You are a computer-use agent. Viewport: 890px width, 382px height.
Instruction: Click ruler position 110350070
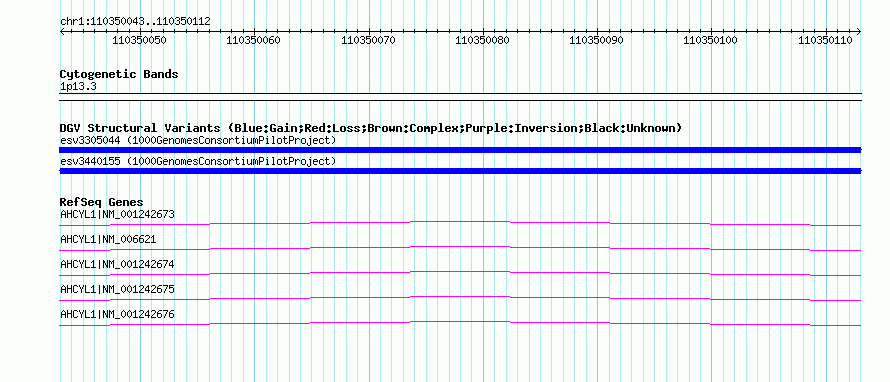(x=368, y=40)
